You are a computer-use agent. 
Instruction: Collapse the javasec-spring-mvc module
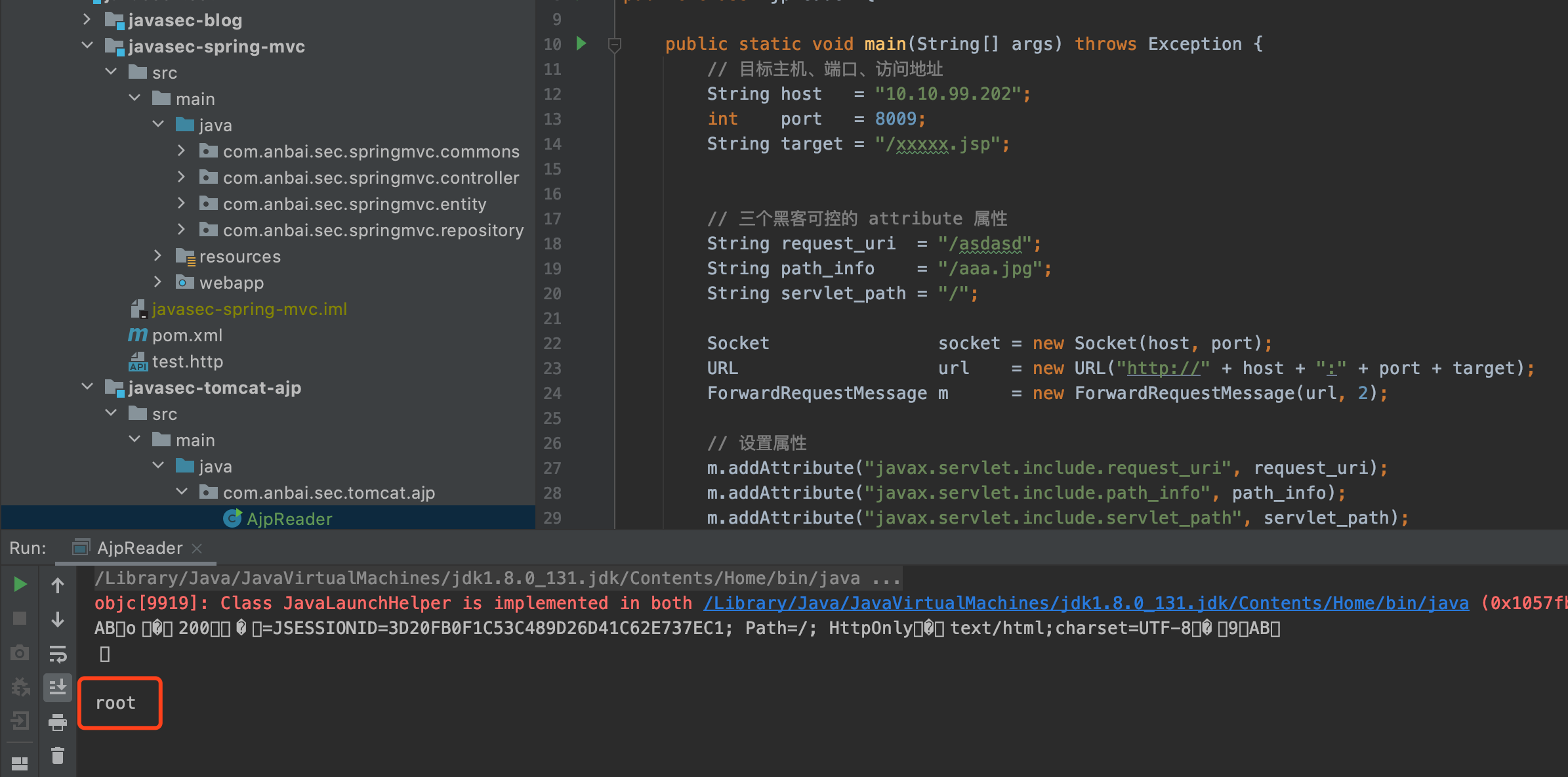[87, 45]
